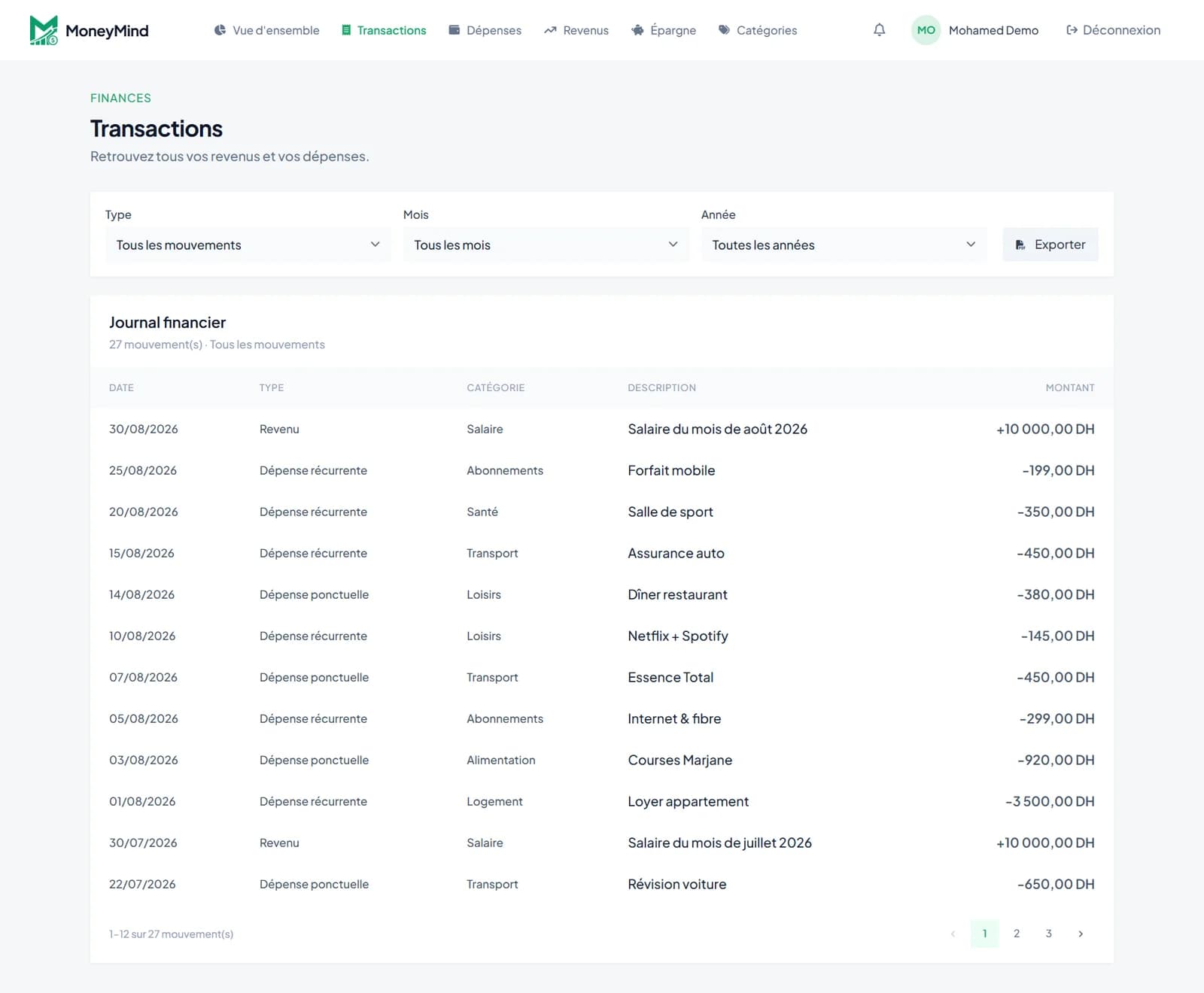
Task: Select the Transactions nav item
Action: pos(384,30)
